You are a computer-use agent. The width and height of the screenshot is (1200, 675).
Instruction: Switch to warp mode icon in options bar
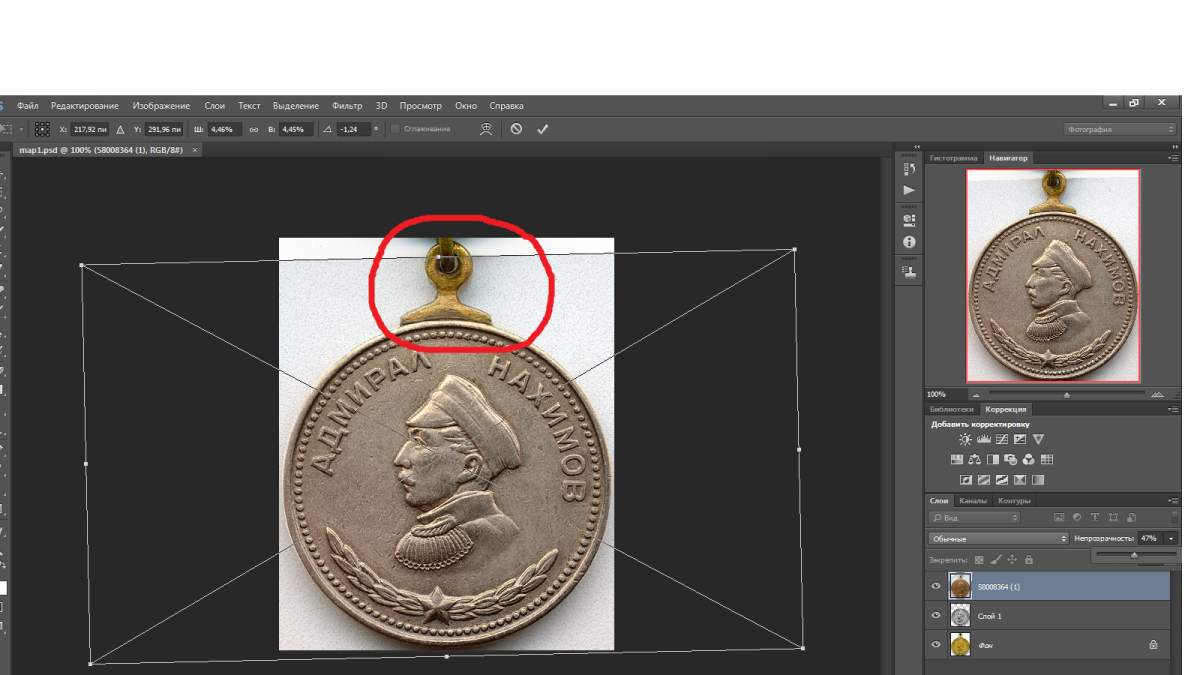[486, 129]
